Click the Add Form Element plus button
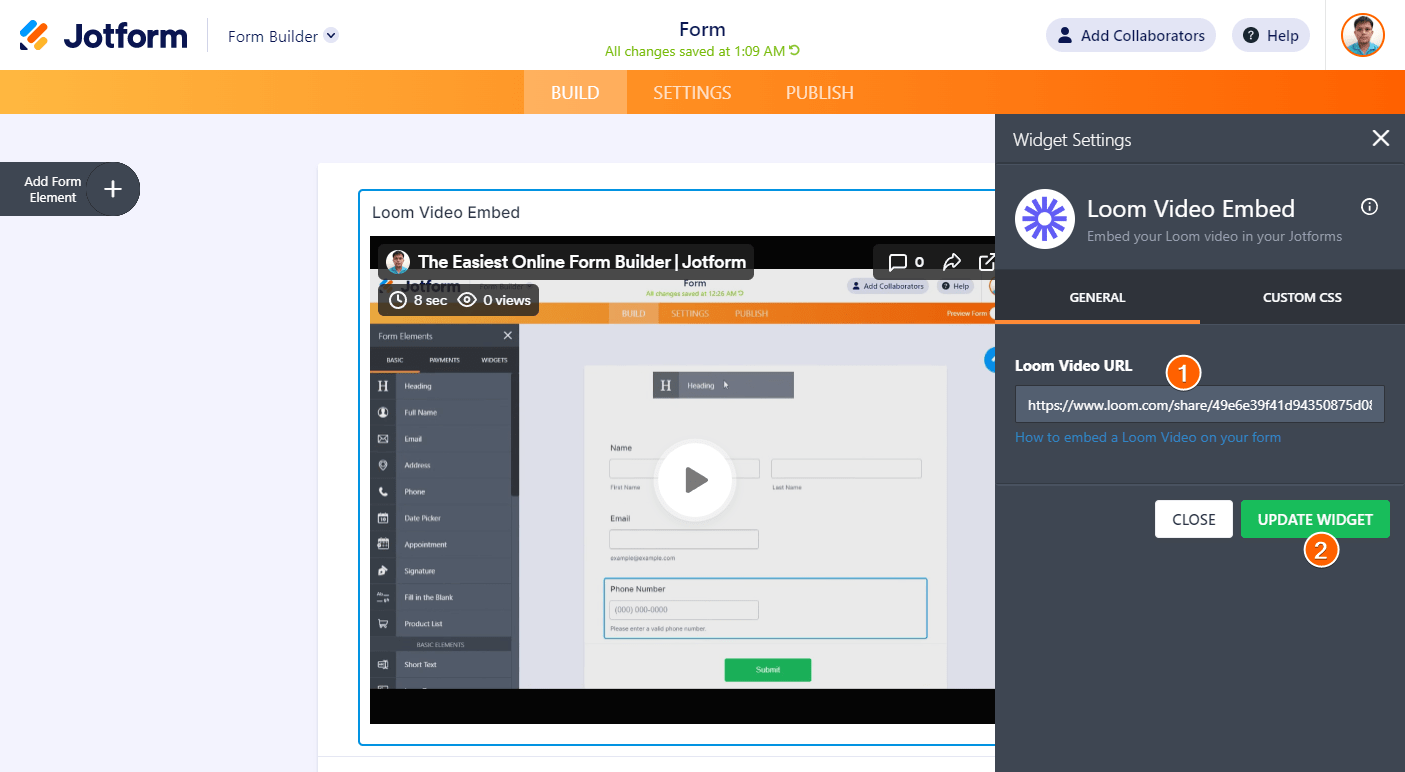 click(x=113, y=189)
